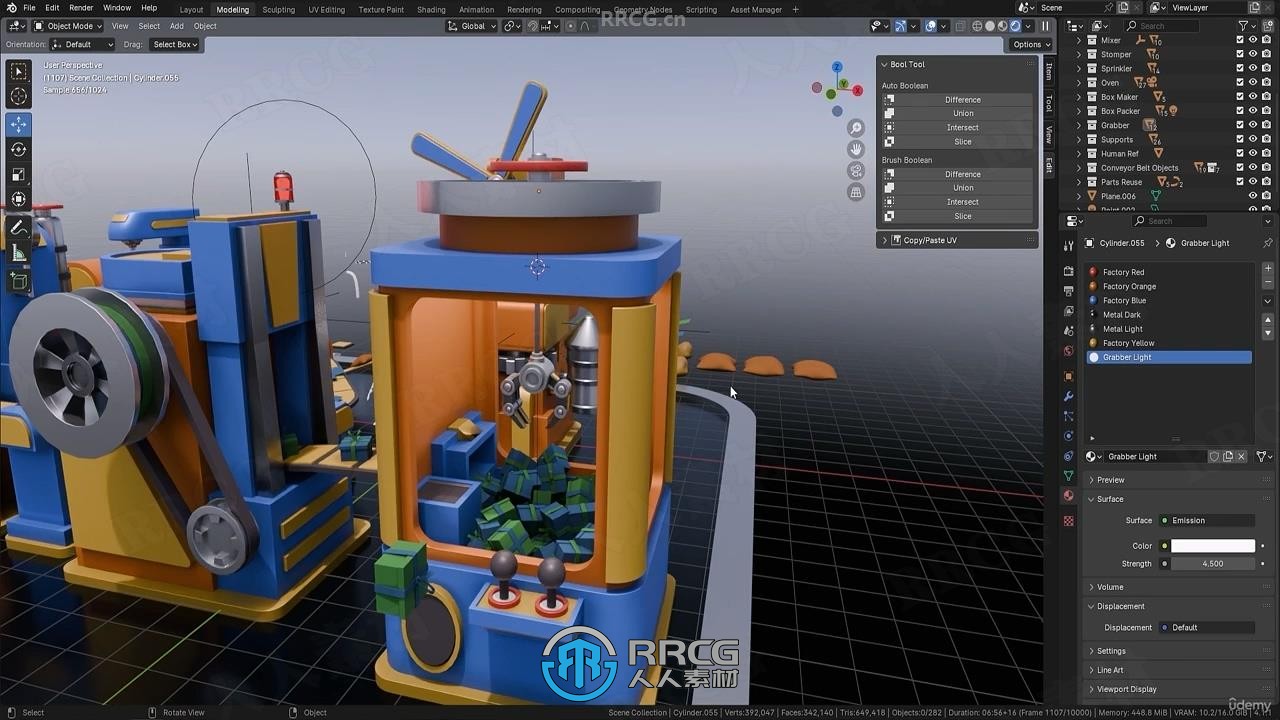
Task: Expand the Settings panel
Action: [x=1110, y=651]
